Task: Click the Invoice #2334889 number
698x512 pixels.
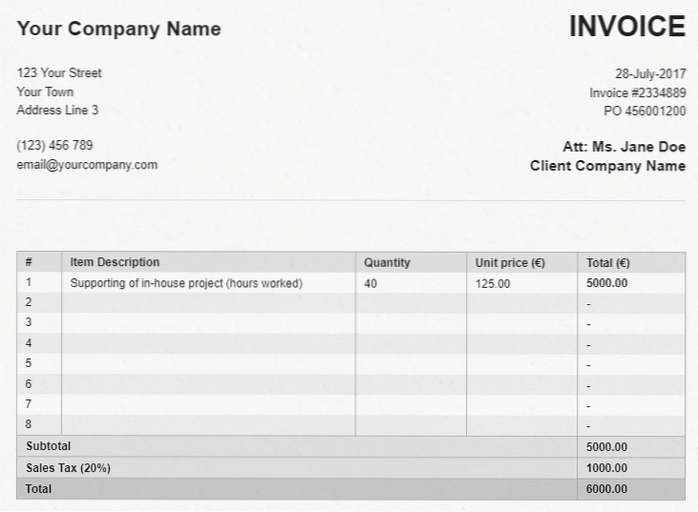Action: coord(637,92)
